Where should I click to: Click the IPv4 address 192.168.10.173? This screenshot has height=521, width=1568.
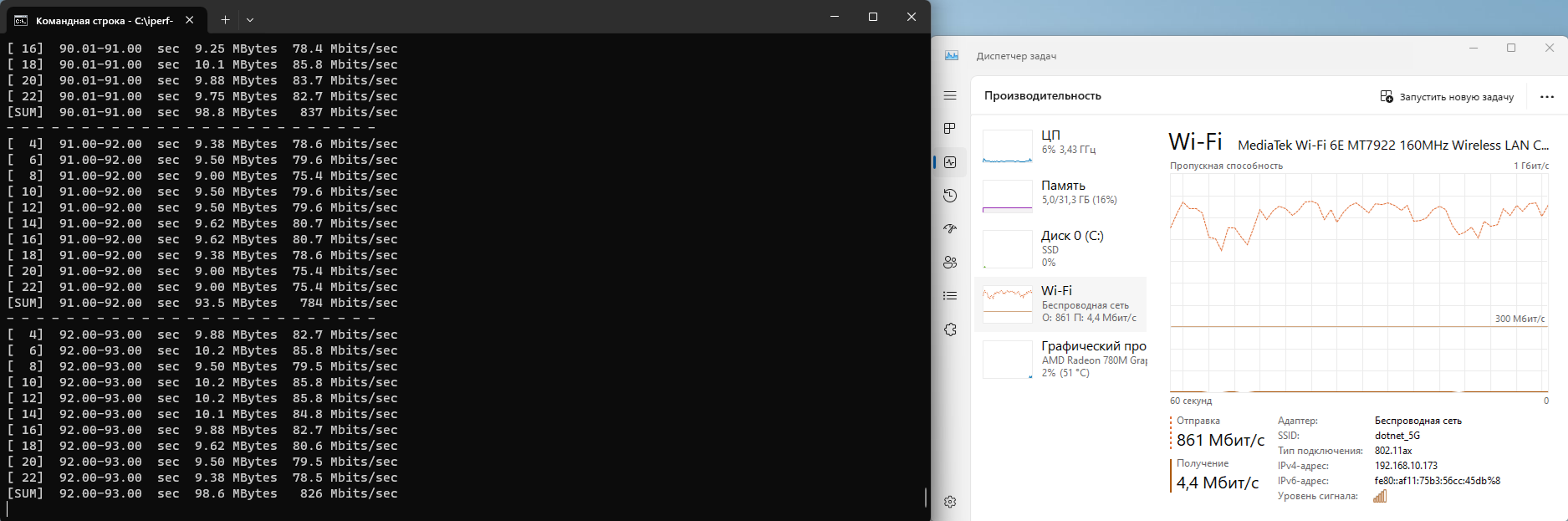[x=1406, y=466]
